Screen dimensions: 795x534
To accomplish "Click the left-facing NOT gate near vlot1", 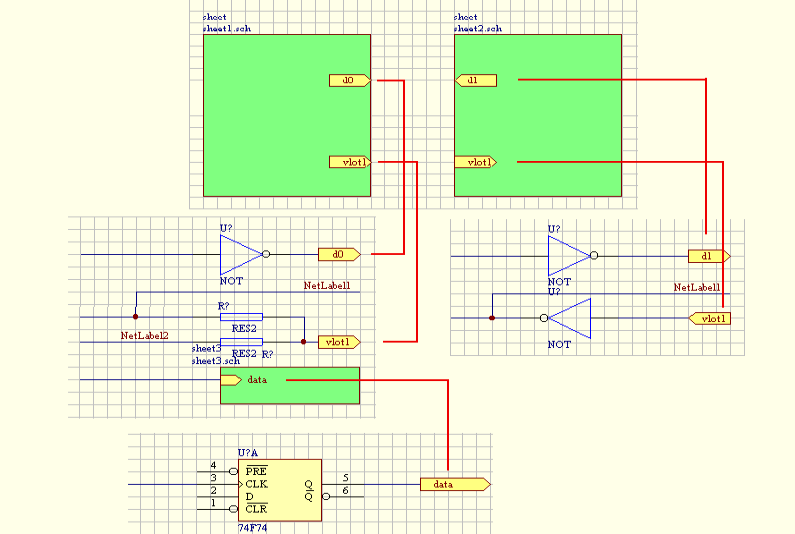I will click(x=569, y=319).
